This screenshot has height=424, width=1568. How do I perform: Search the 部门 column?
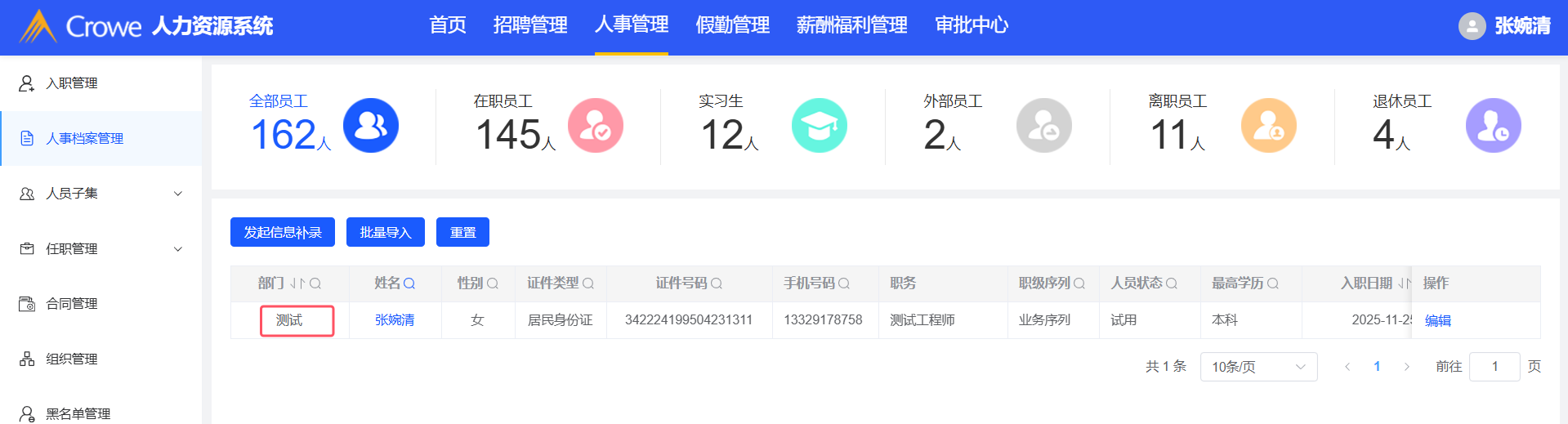coord(315,283)
